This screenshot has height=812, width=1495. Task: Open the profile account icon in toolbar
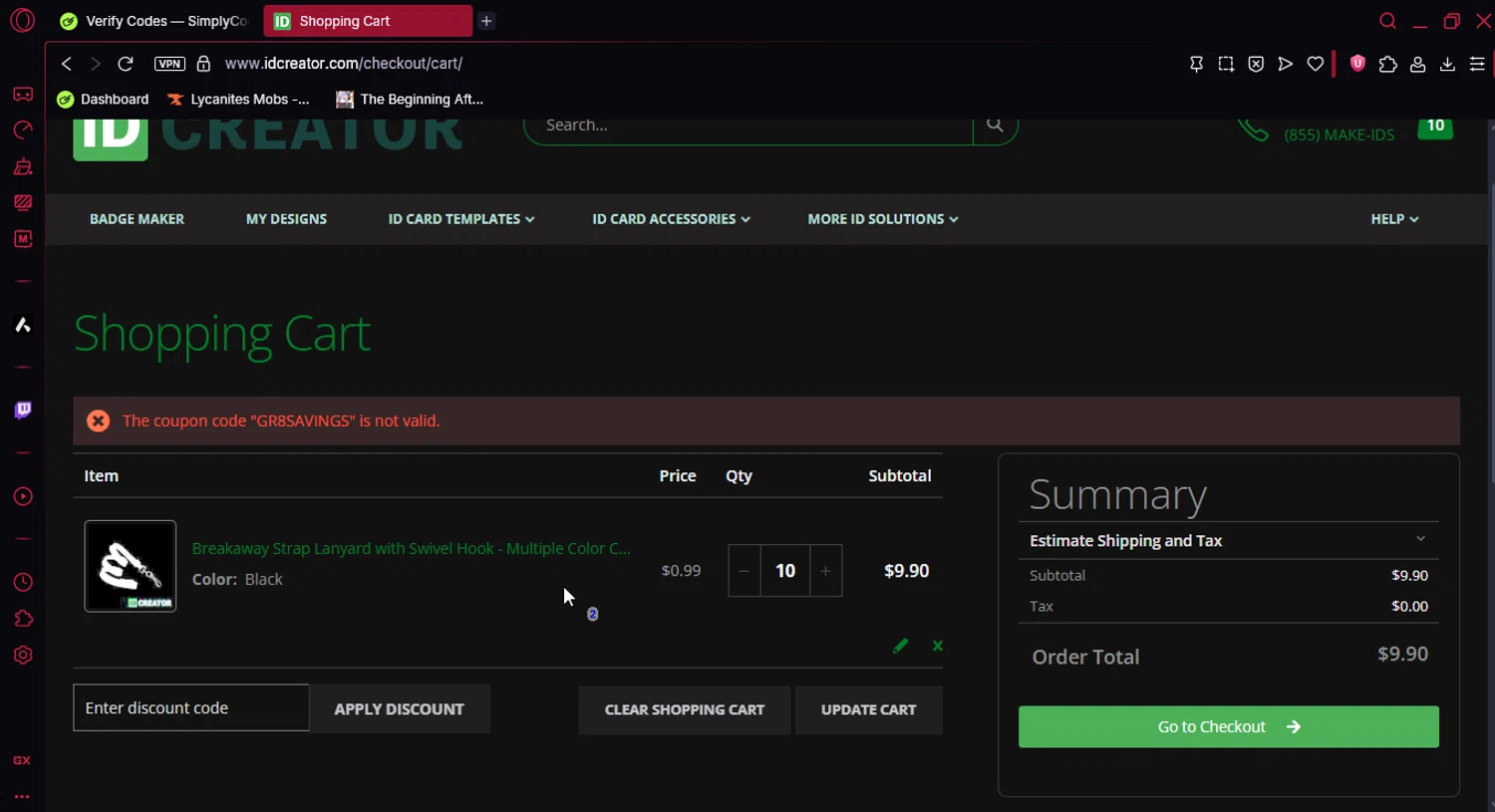(1417, 64)
